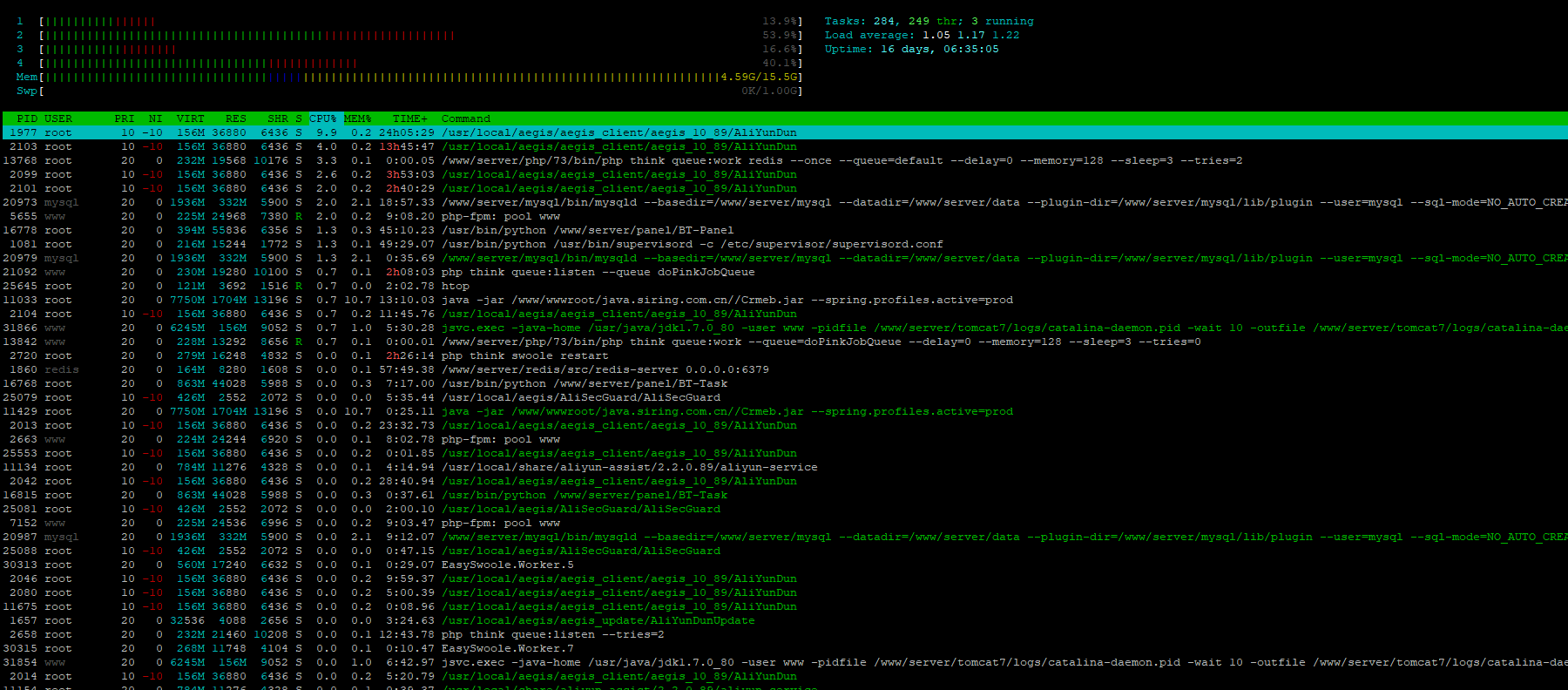
Task: Click the NI column header
Action: click(155, 118)
